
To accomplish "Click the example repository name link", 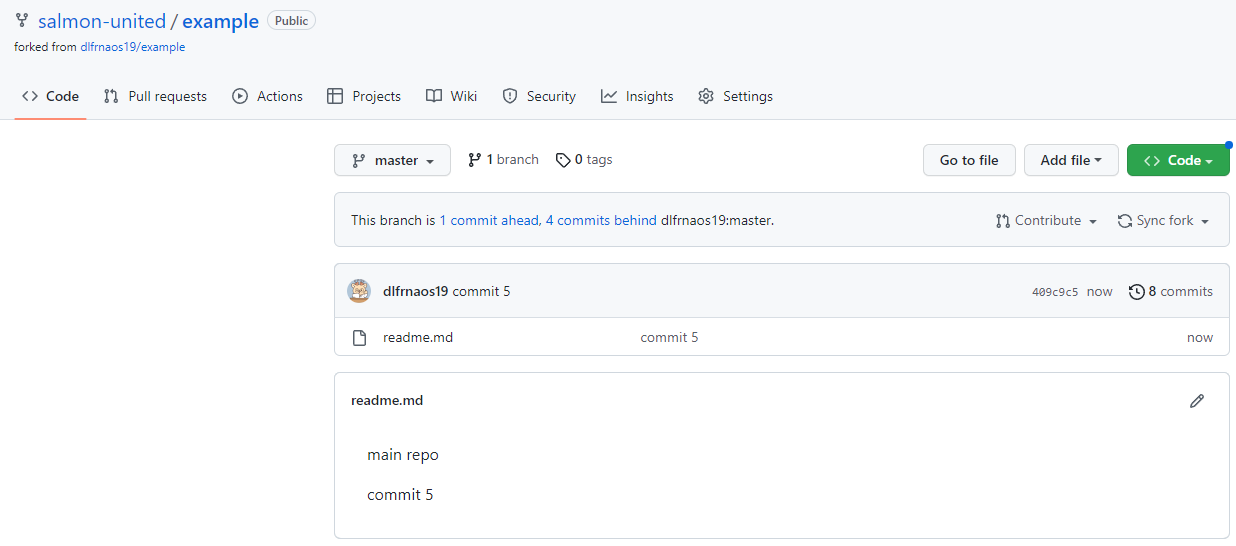I will pos(220,21).
